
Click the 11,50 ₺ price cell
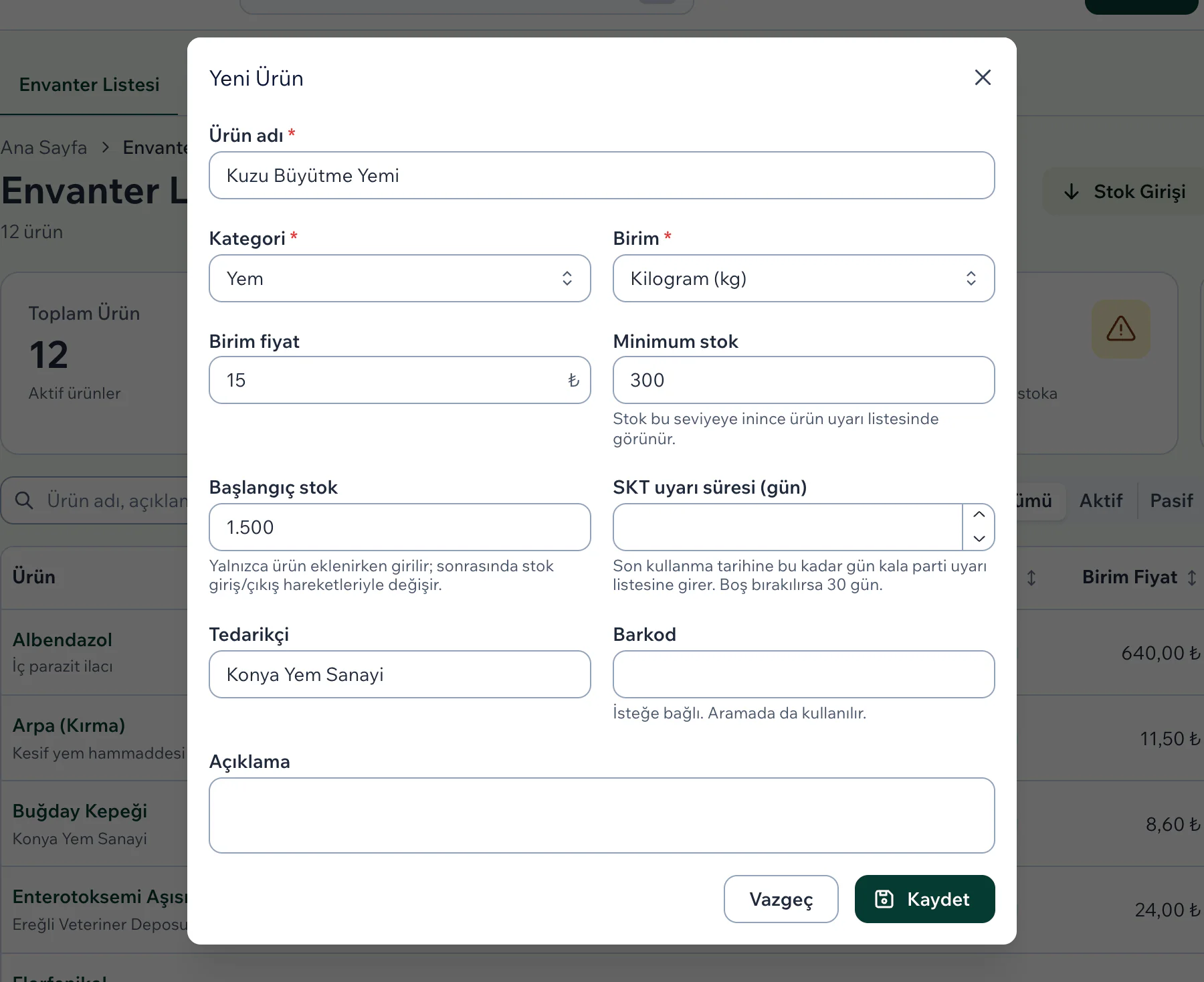pos(1170,739)
